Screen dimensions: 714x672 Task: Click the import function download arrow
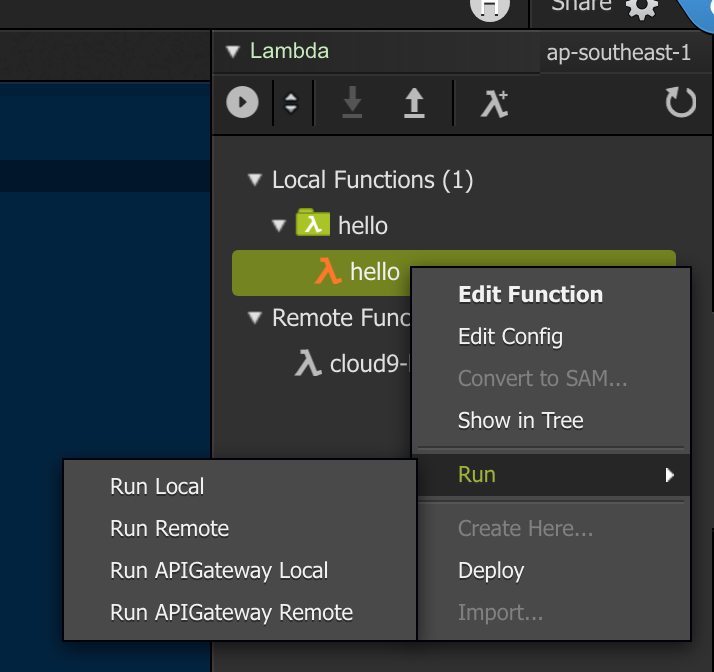coord(352,103)
